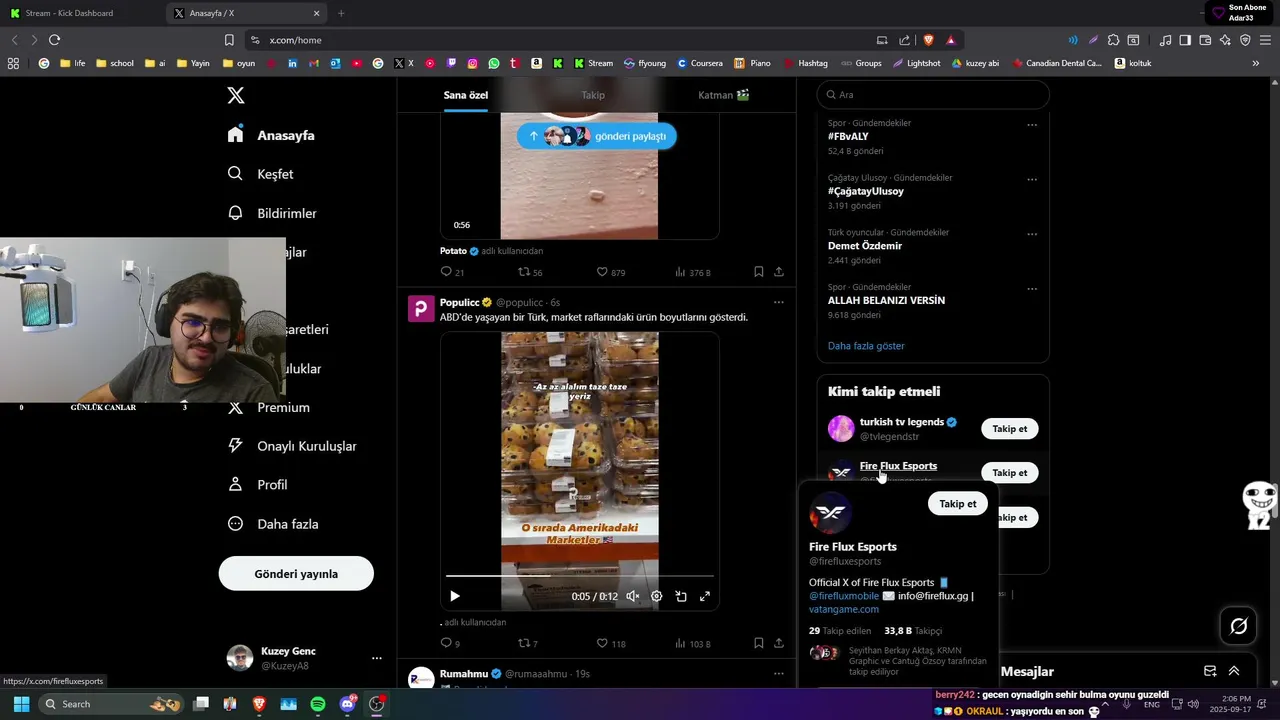Screen dimensions: 1280x720
Task: Share the Potato post
Action: point(779,272)
